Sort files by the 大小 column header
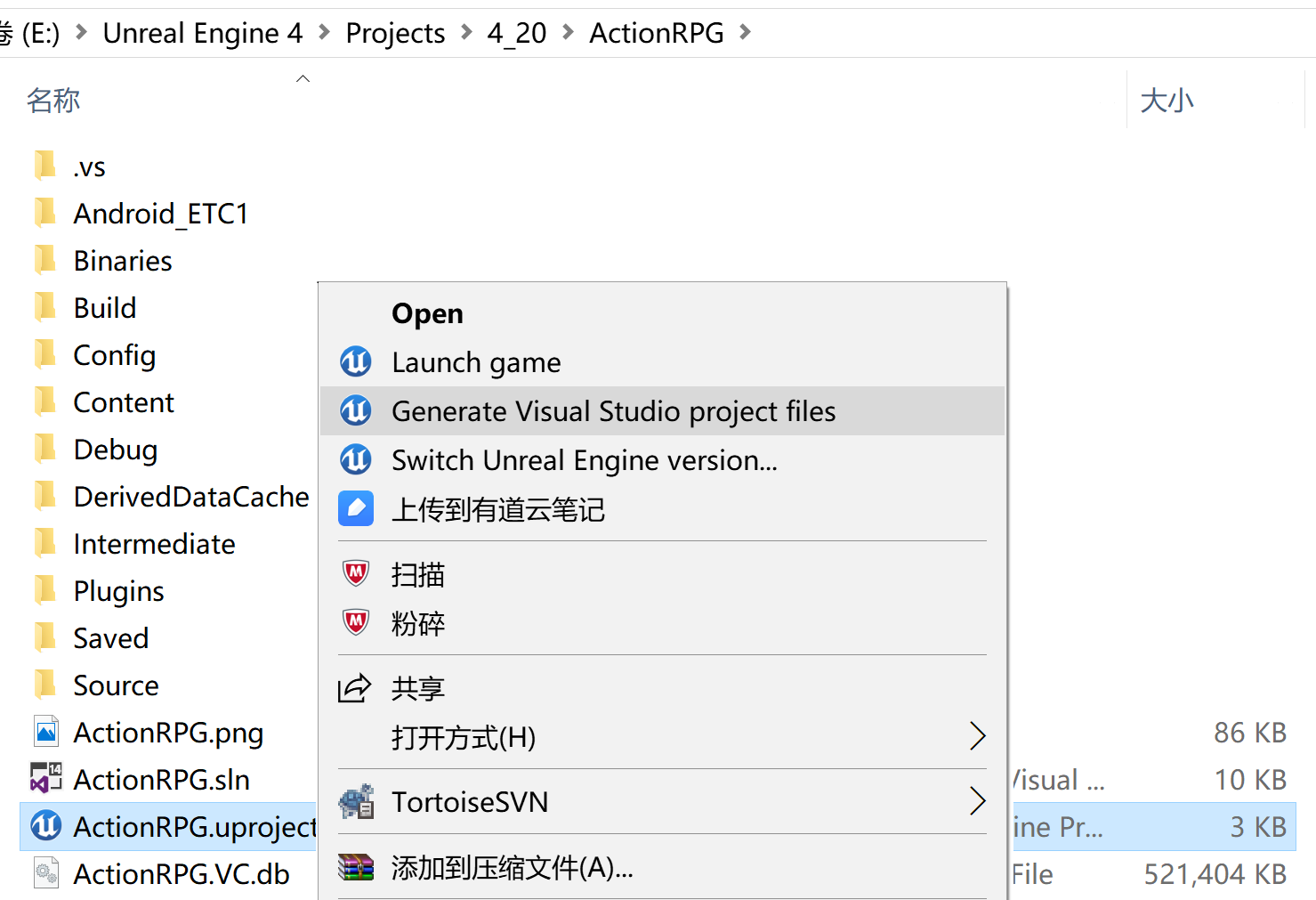The height and width of the screenshot is (900, 1316). [x=1167, y=101]
